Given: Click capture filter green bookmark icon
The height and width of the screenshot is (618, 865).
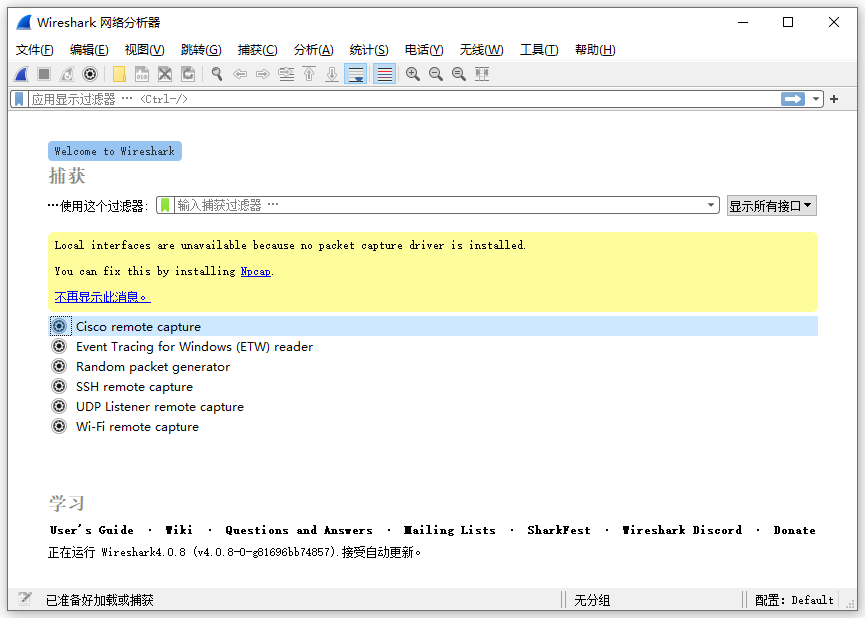Looking at the screenshot, I should (x=165, y=205).
